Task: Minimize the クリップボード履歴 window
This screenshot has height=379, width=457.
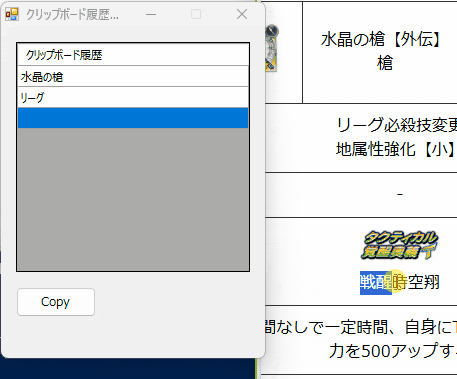Action: [151, 14]
